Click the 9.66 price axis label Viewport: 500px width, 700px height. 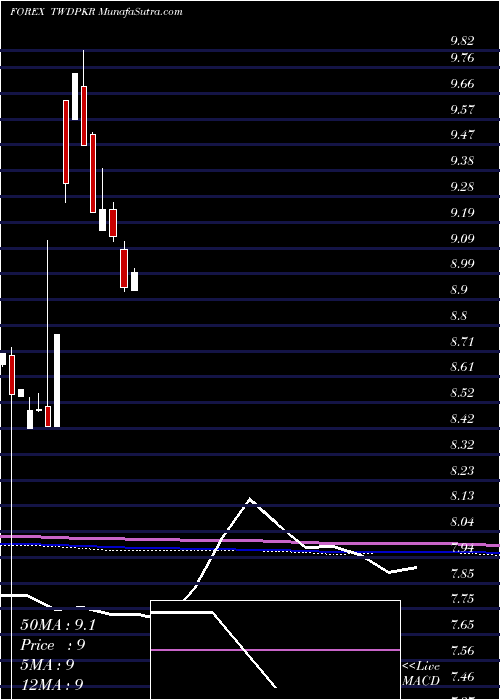pos(462,84)
